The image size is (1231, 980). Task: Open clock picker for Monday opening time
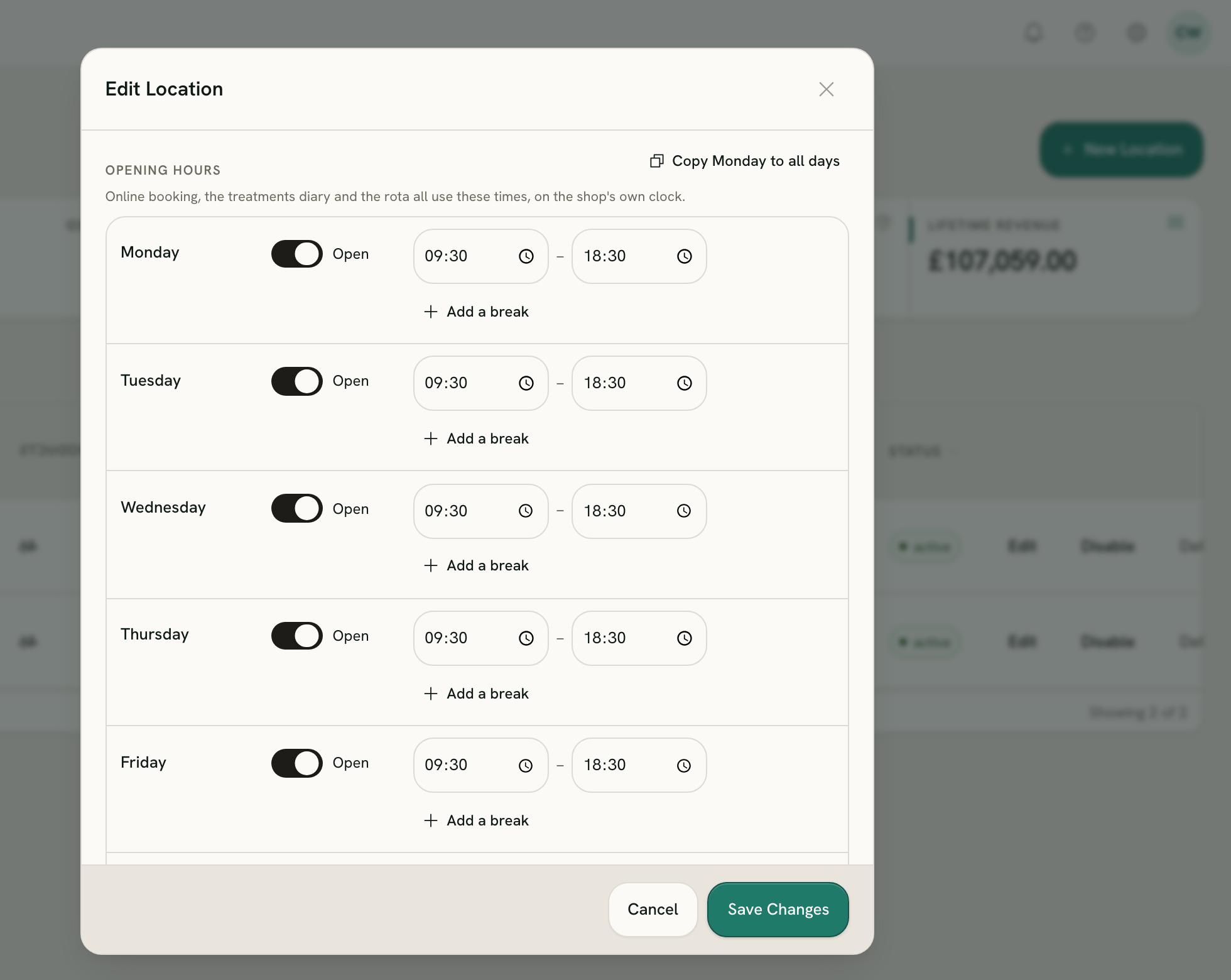click(x=526, y=256)
